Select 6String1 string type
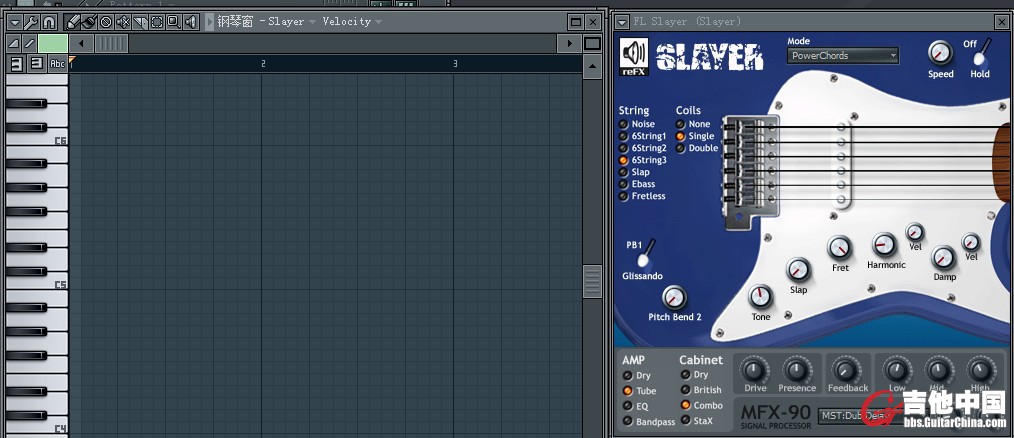The image size is (1014, 438). pyautogui.click(x=623, y=137)
